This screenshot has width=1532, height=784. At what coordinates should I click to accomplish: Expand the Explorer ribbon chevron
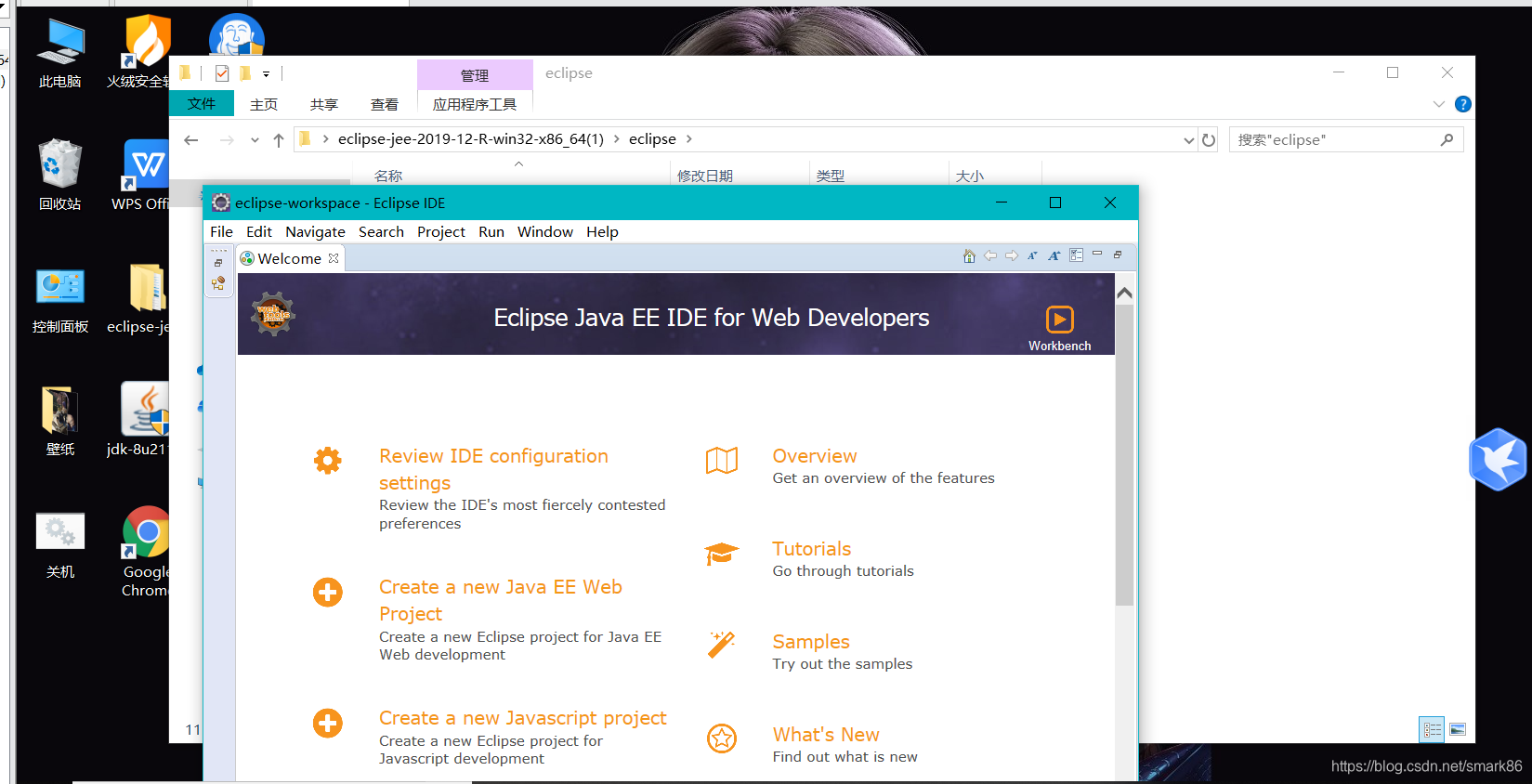(1439, 104)
